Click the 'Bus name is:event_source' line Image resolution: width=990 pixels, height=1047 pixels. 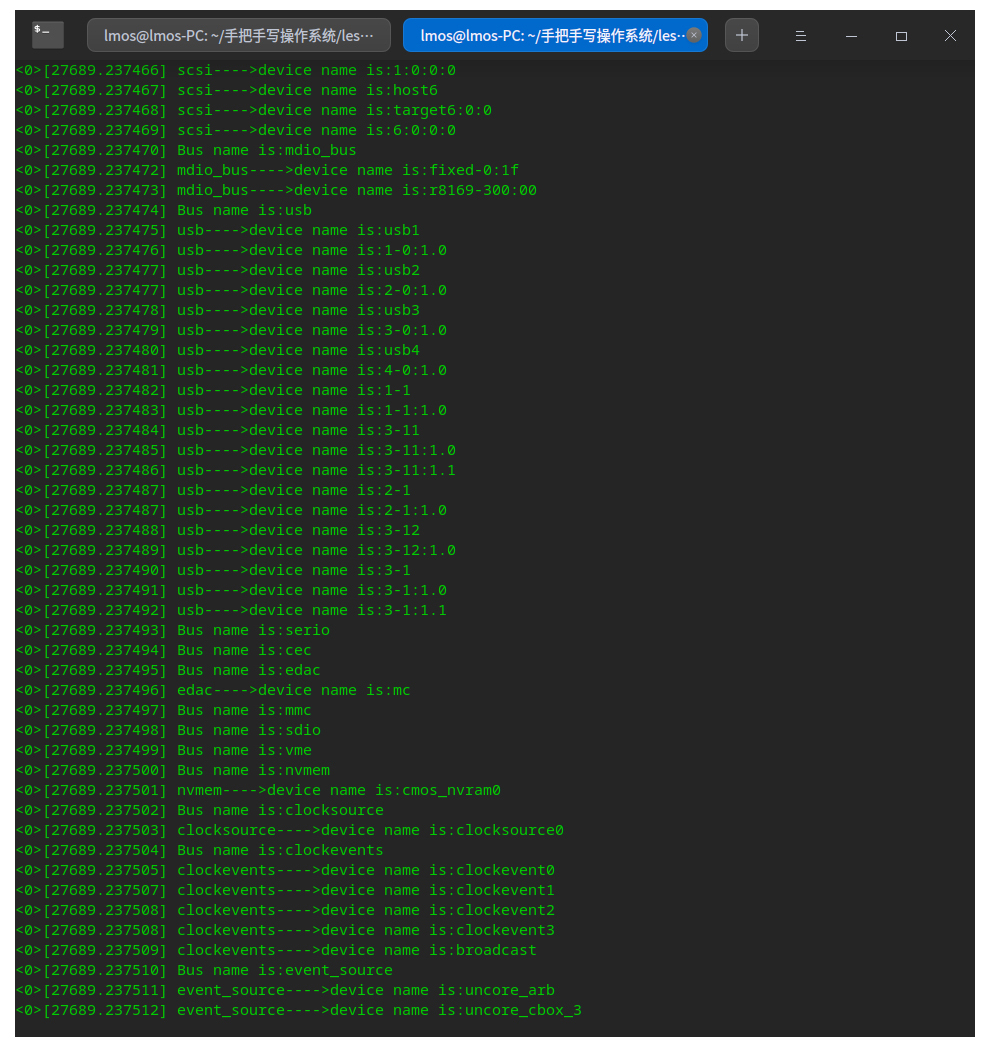pos(284,970)
